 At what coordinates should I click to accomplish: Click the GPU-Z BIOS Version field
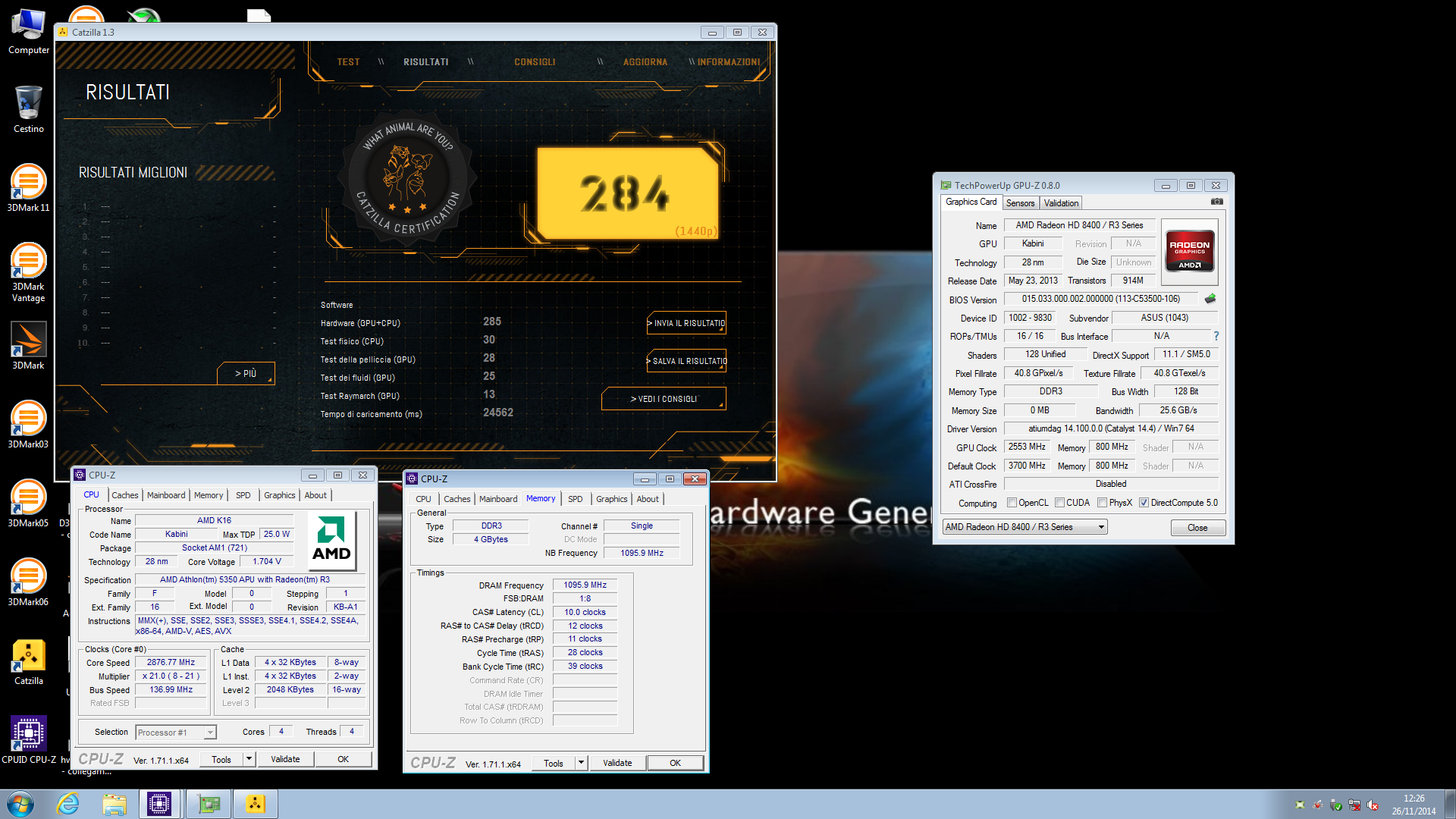click(x=1100, y=299)
